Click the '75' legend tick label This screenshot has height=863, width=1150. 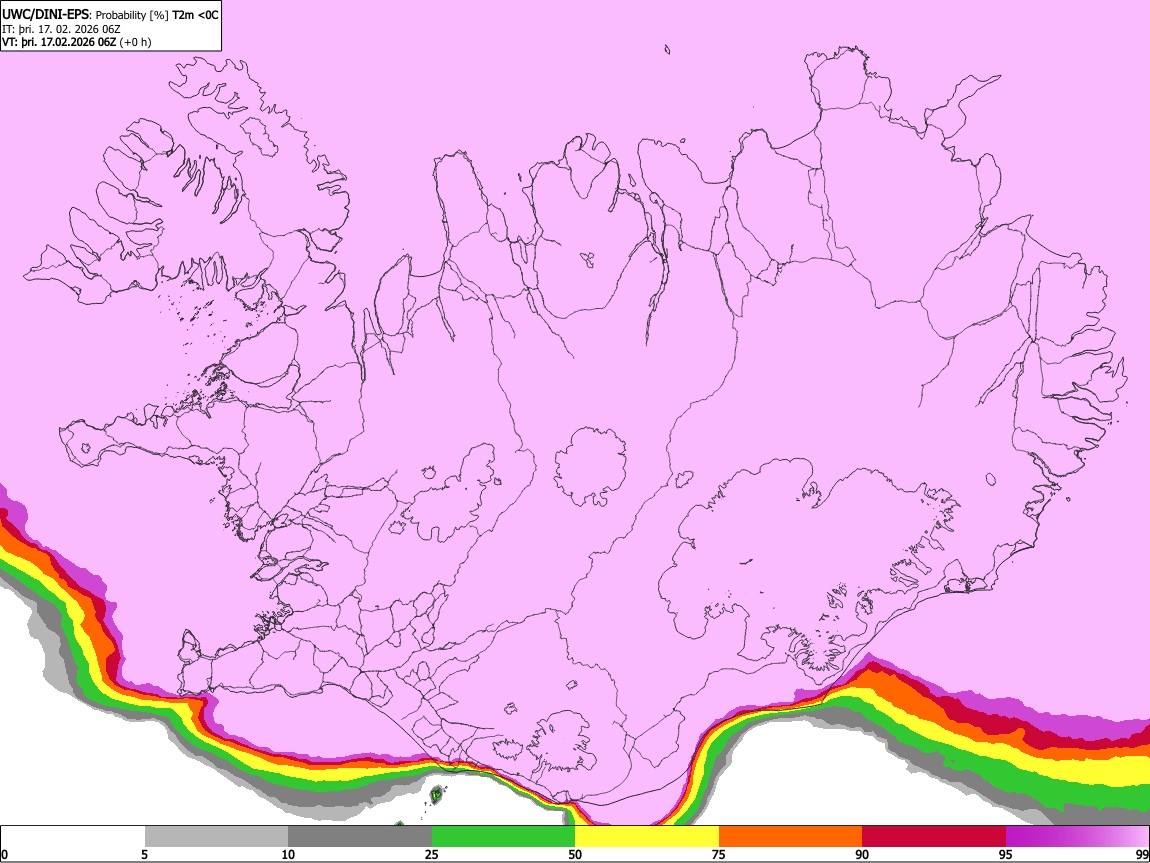click(x=719, y=855)
